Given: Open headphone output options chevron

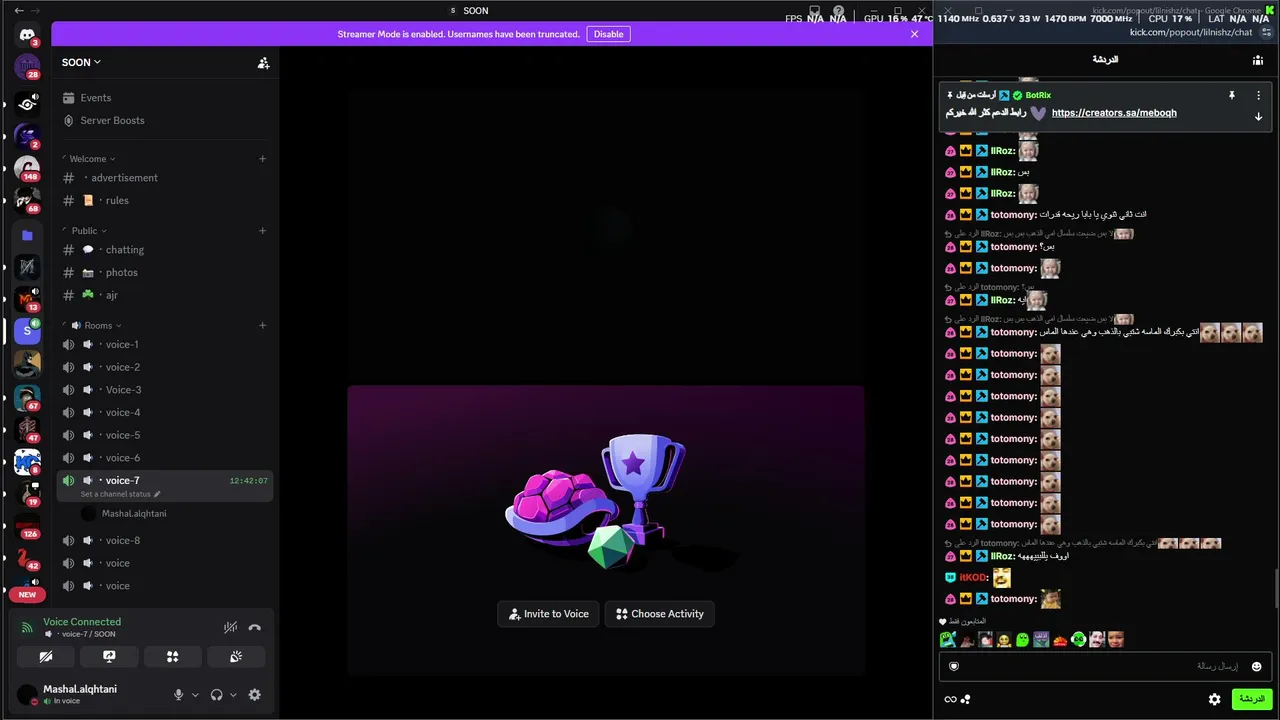Looking at the screenshot, I should click(233, 695).
